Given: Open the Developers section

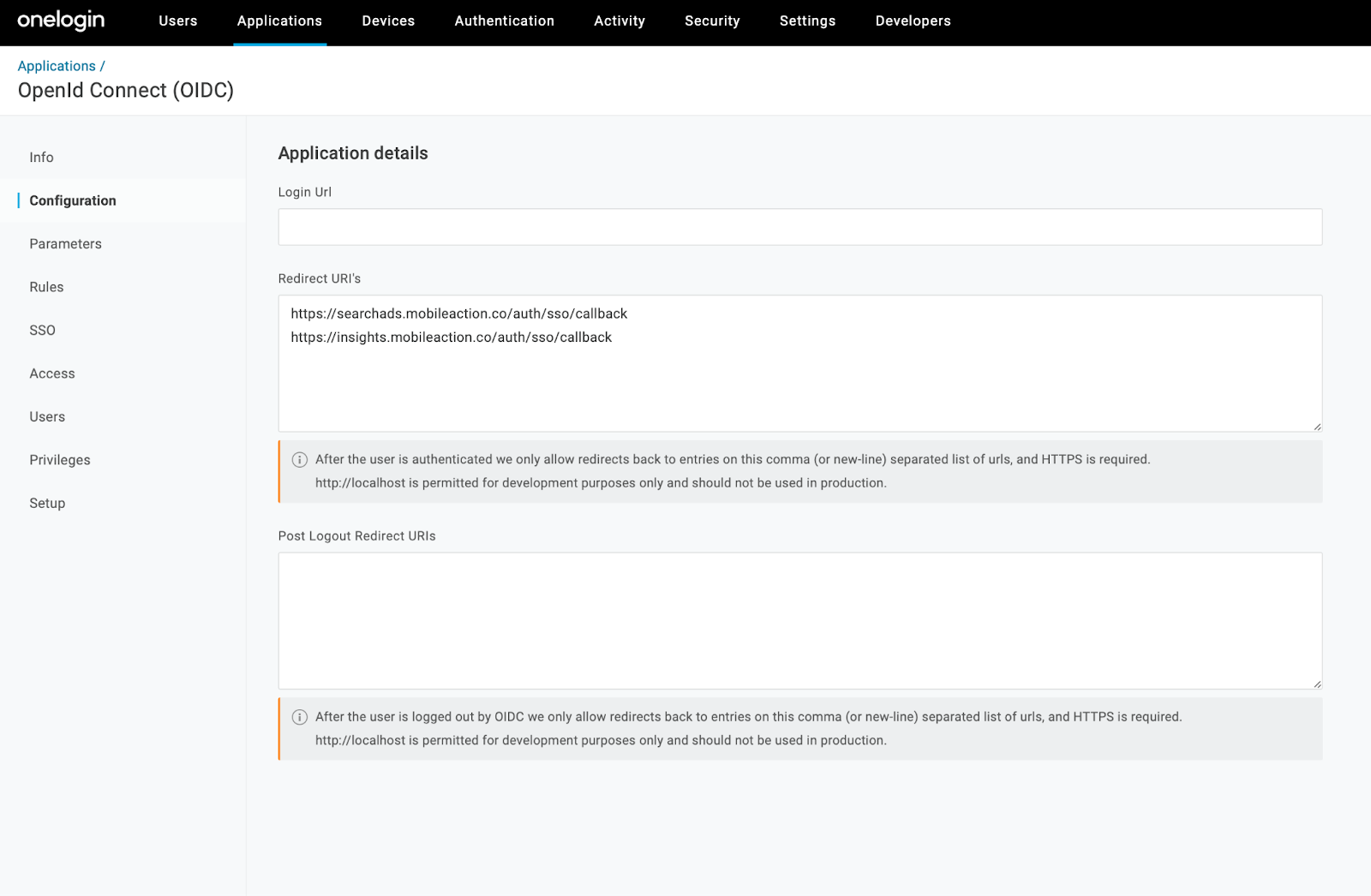Looking at the screenshot, I should [x=913, y=21].
